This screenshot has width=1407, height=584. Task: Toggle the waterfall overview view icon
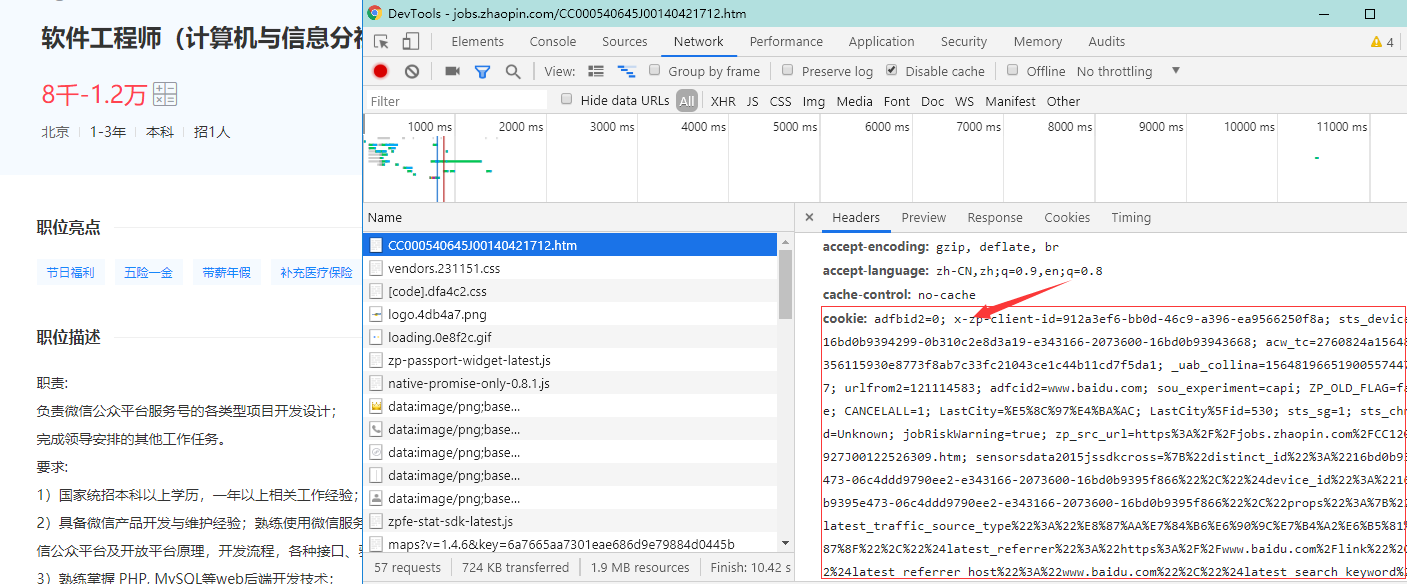pyautogui.click(x=627, y=71)
